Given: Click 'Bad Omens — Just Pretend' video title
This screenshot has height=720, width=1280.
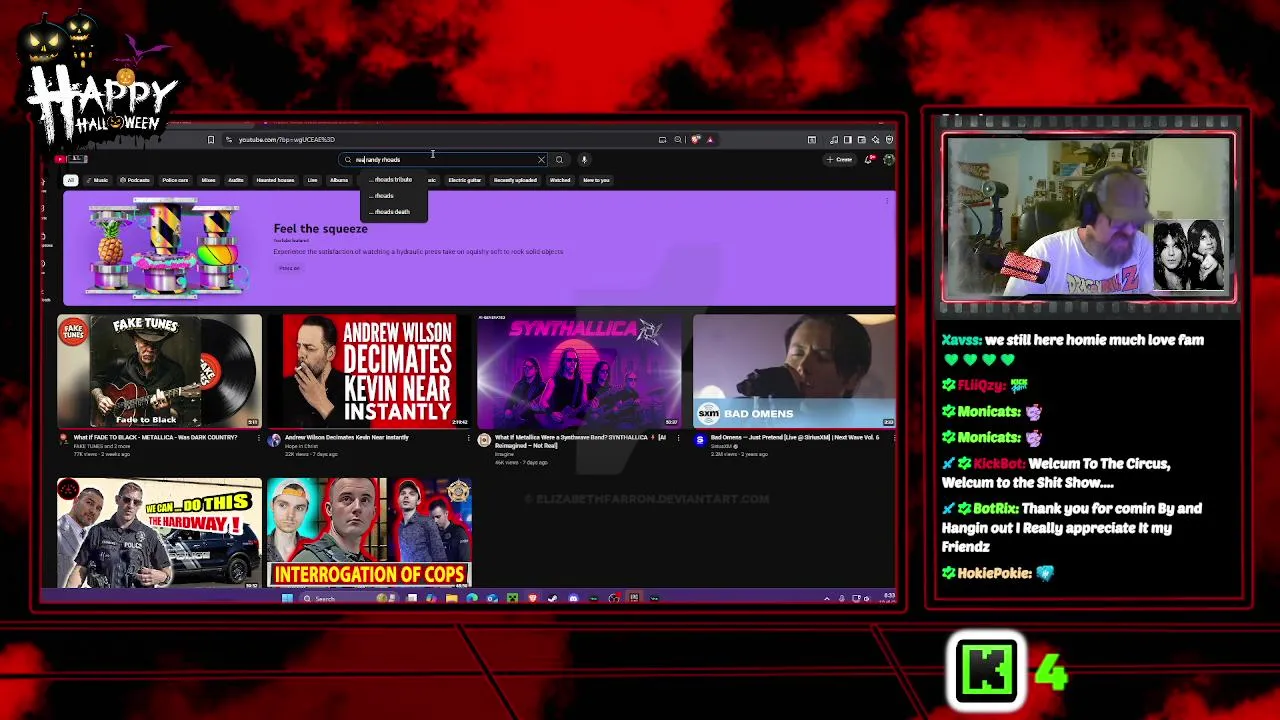Looking at the screenshot, I should click(x=795, y=437).
